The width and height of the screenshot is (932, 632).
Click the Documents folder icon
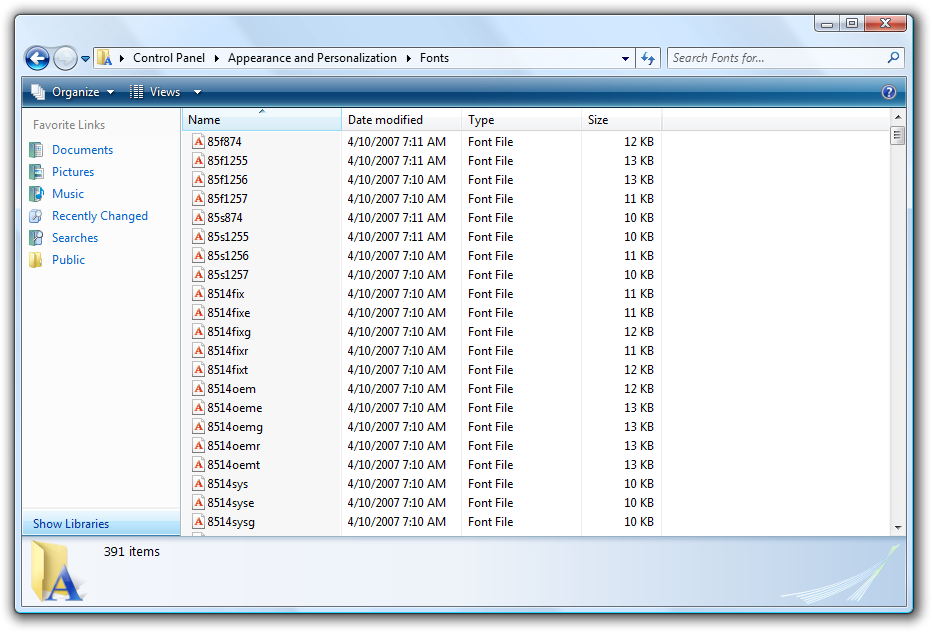pos(36,150)
